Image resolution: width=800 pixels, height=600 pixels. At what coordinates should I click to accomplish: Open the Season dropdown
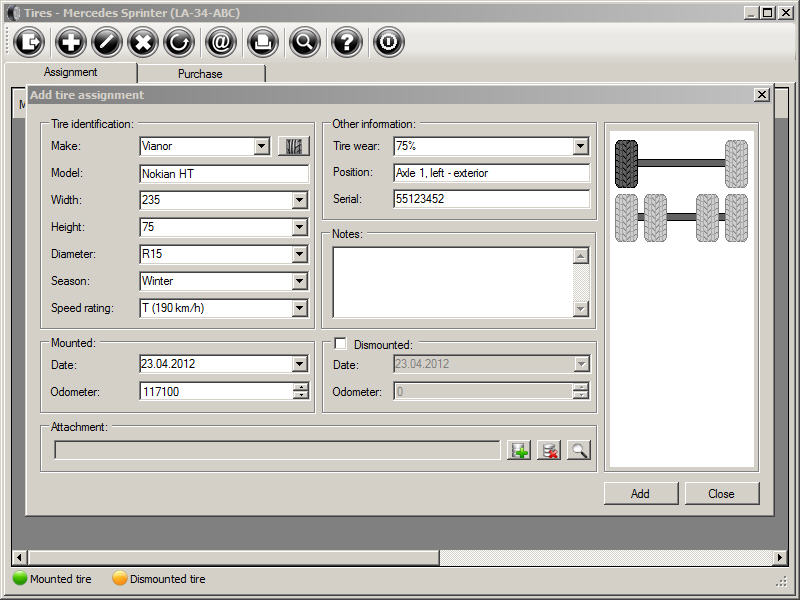coord(299,281)
